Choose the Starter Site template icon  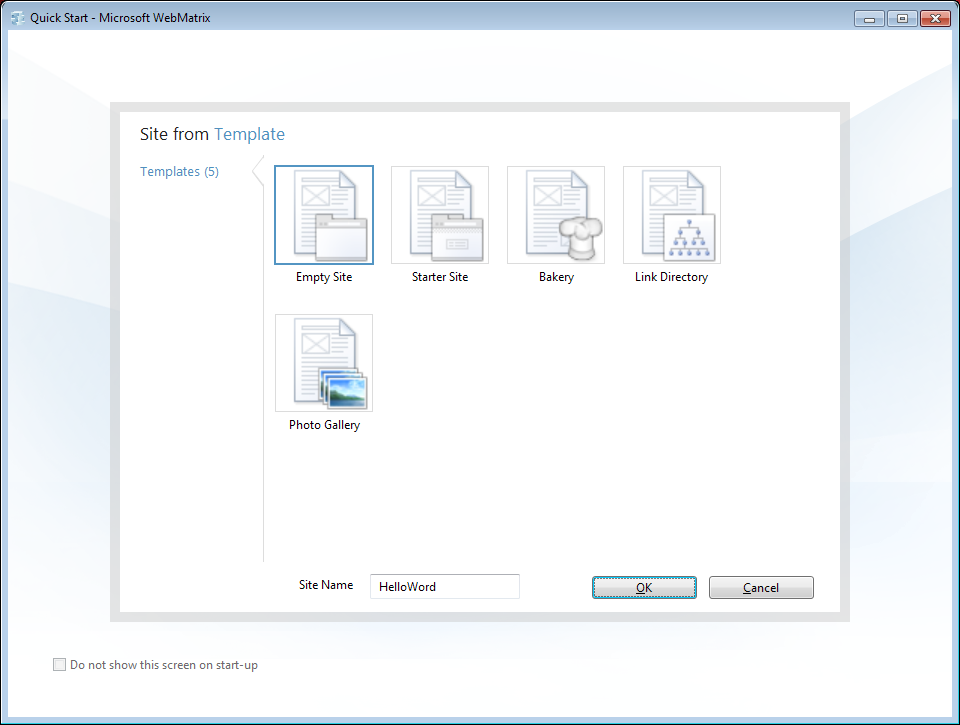point(440,215)
